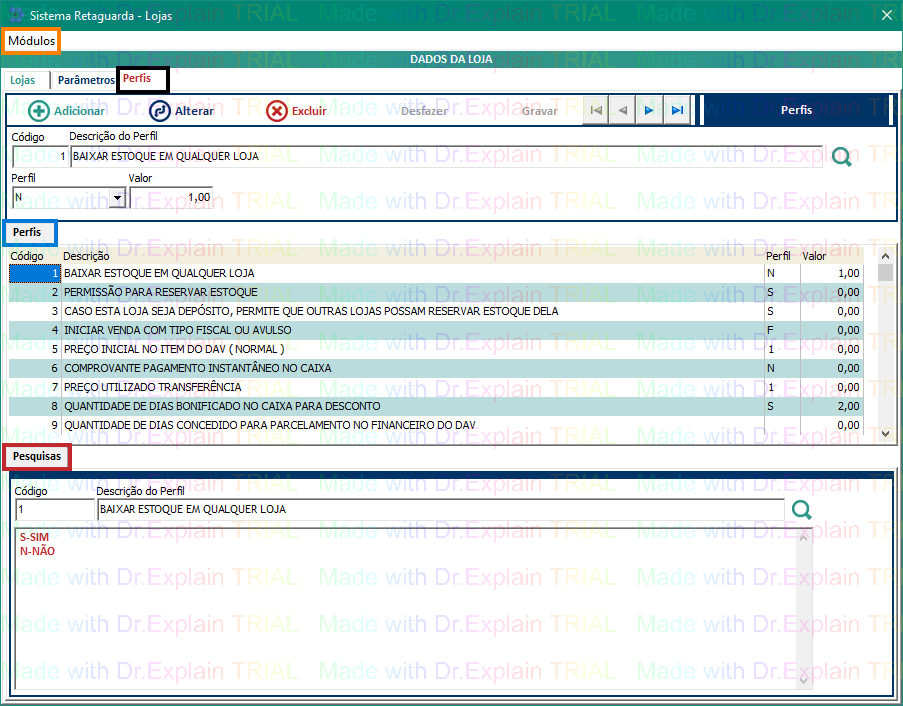Image resolution: width=903 pixels, height=706 pixels.
Task: Click the green Adicionar plus icon
Action: click(x=39, y=111)
